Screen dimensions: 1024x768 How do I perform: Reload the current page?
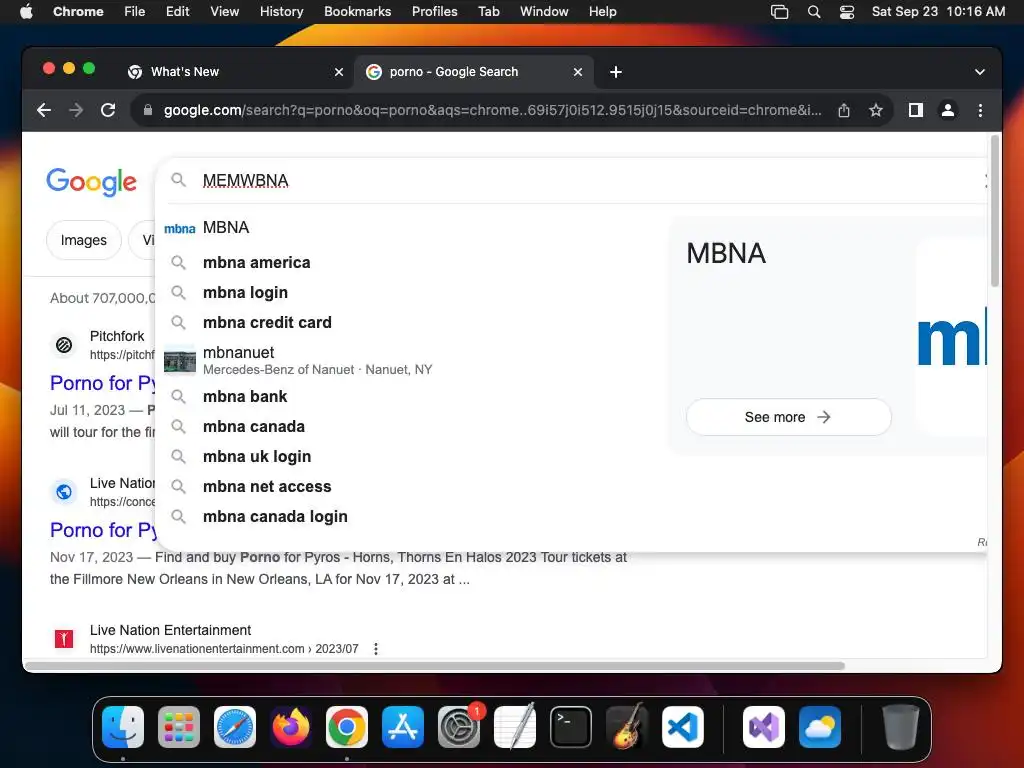click(x=108, y=110)
